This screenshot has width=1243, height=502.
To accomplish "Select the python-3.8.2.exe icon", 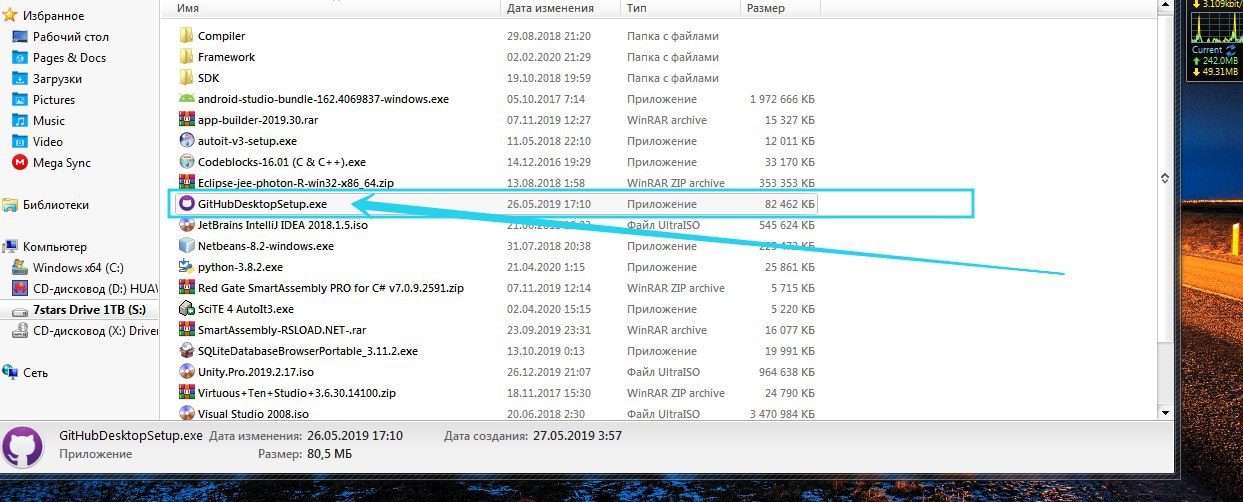I will (x=186, y=267).
